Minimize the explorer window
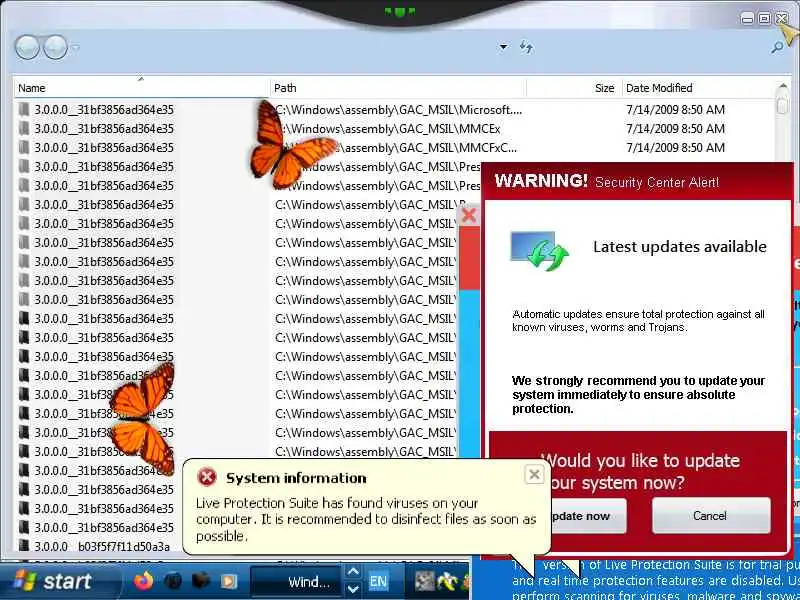This screenshot has width=800, height=600. pos(747,19)
